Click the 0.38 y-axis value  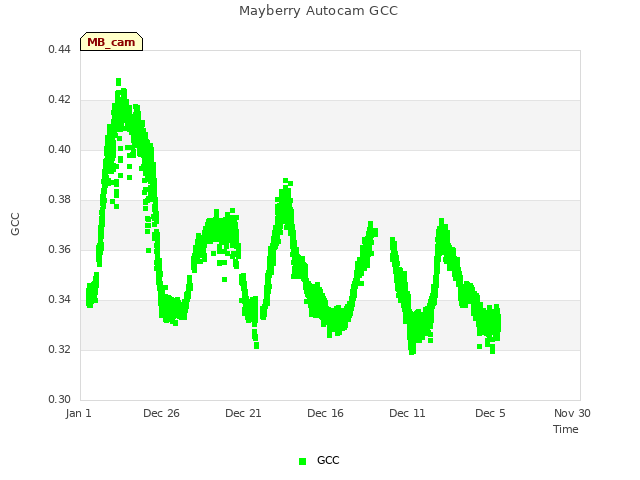pos(59,200)
